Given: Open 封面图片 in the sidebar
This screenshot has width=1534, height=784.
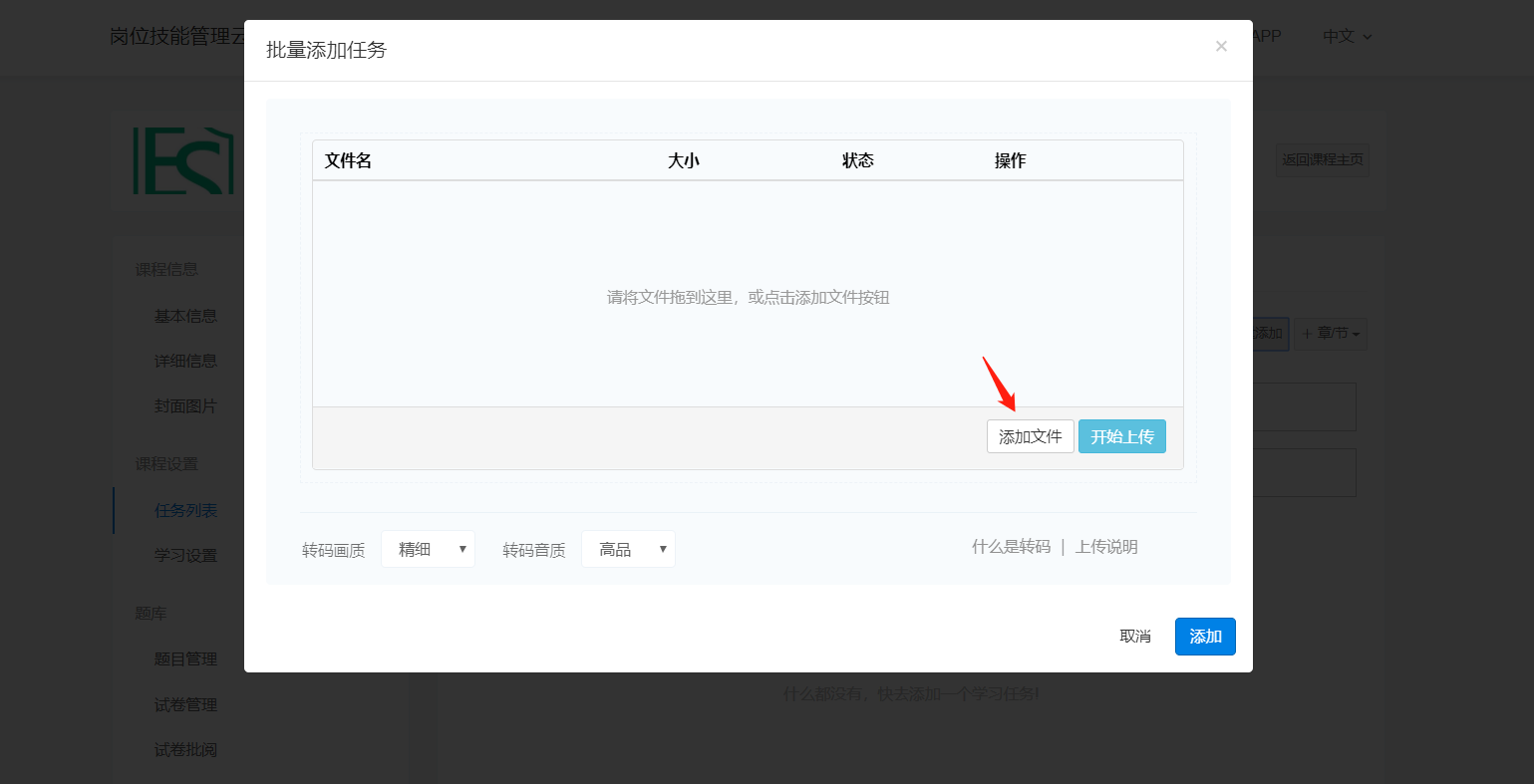Looking at the screenshot, I should 185,406.
